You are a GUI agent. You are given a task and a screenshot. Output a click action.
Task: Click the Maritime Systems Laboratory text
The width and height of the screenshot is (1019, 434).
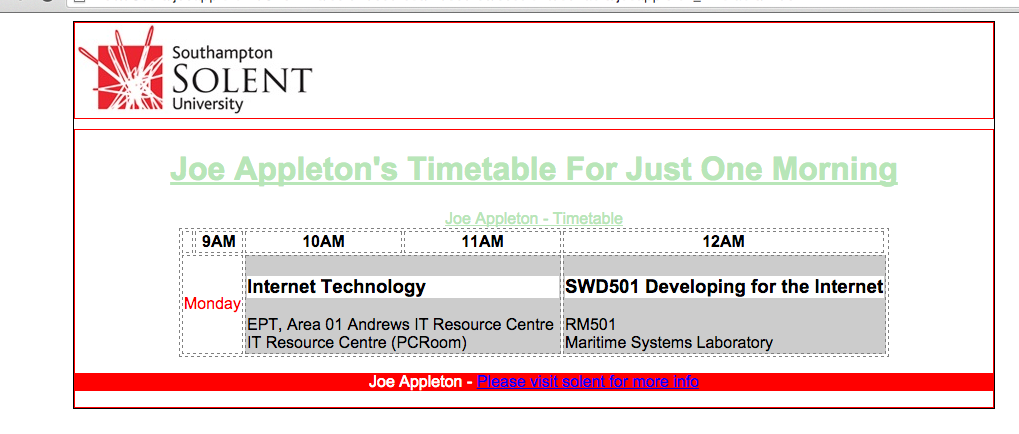tap(668, 343)
